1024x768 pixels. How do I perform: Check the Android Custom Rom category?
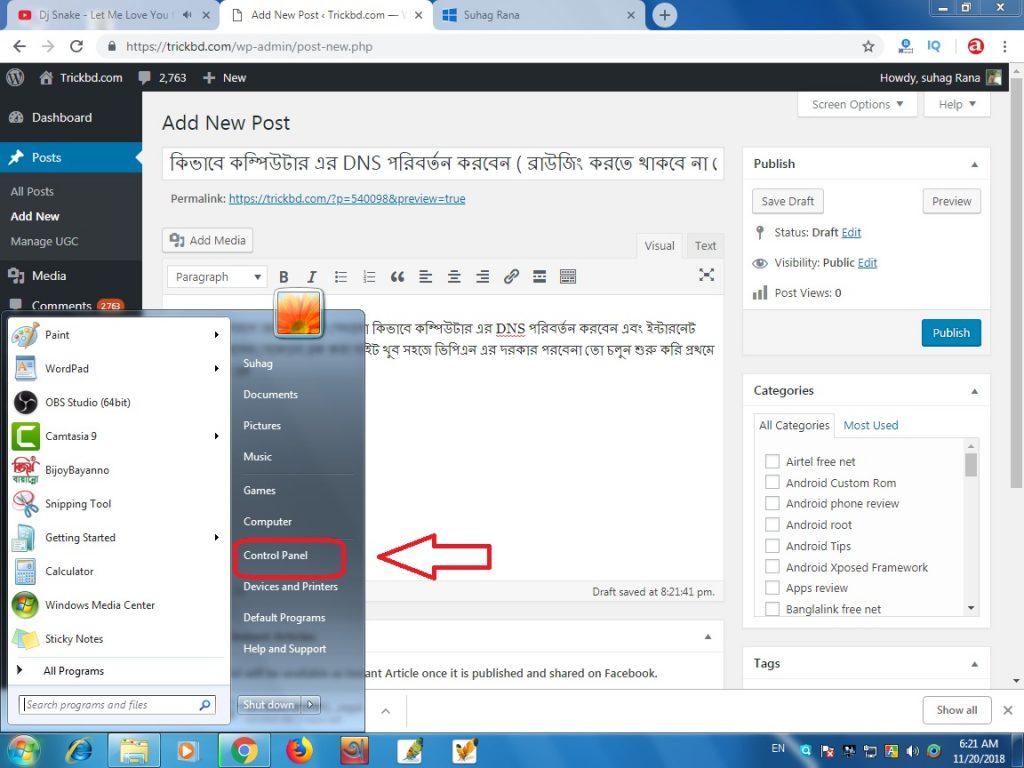coord(772,483)
